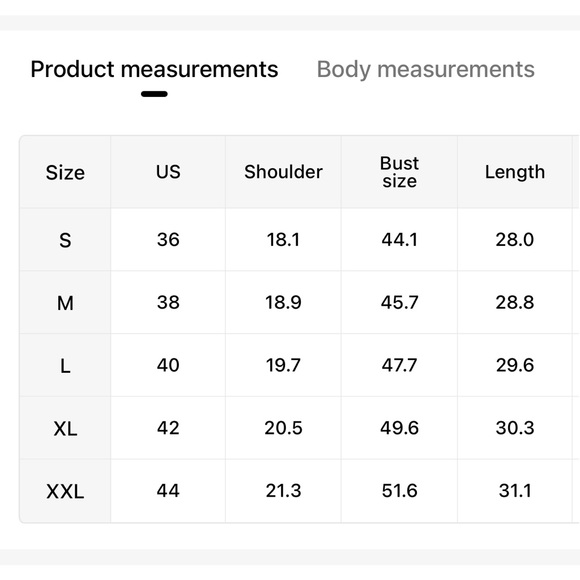Click the bust size 51.6 cell
580x580 pixels.
click(x=399, y=491)
